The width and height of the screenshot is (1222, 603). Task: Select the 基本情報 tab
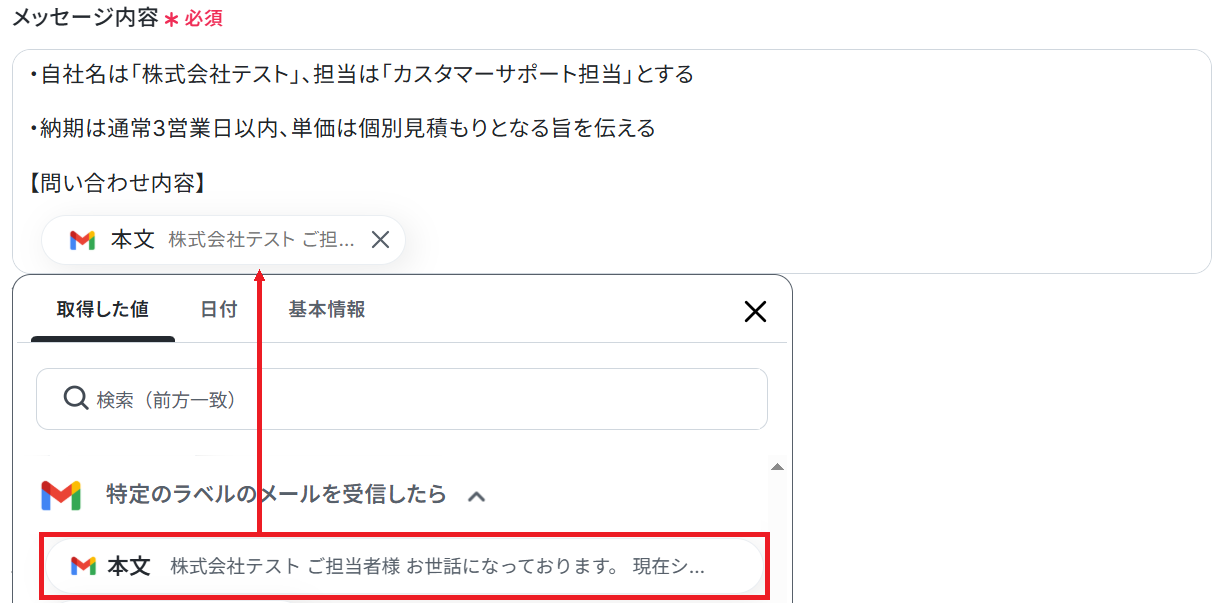click(327, 310)
